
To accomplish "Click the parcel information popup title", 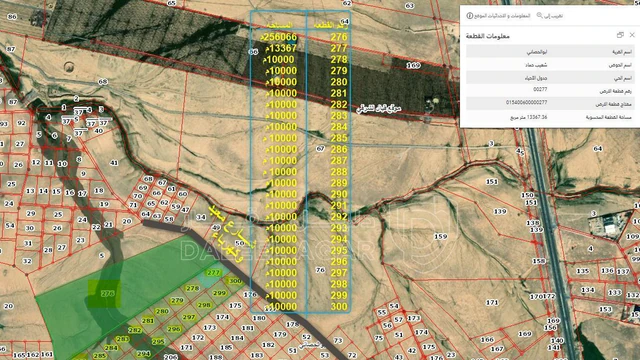I will coord(488,36).
